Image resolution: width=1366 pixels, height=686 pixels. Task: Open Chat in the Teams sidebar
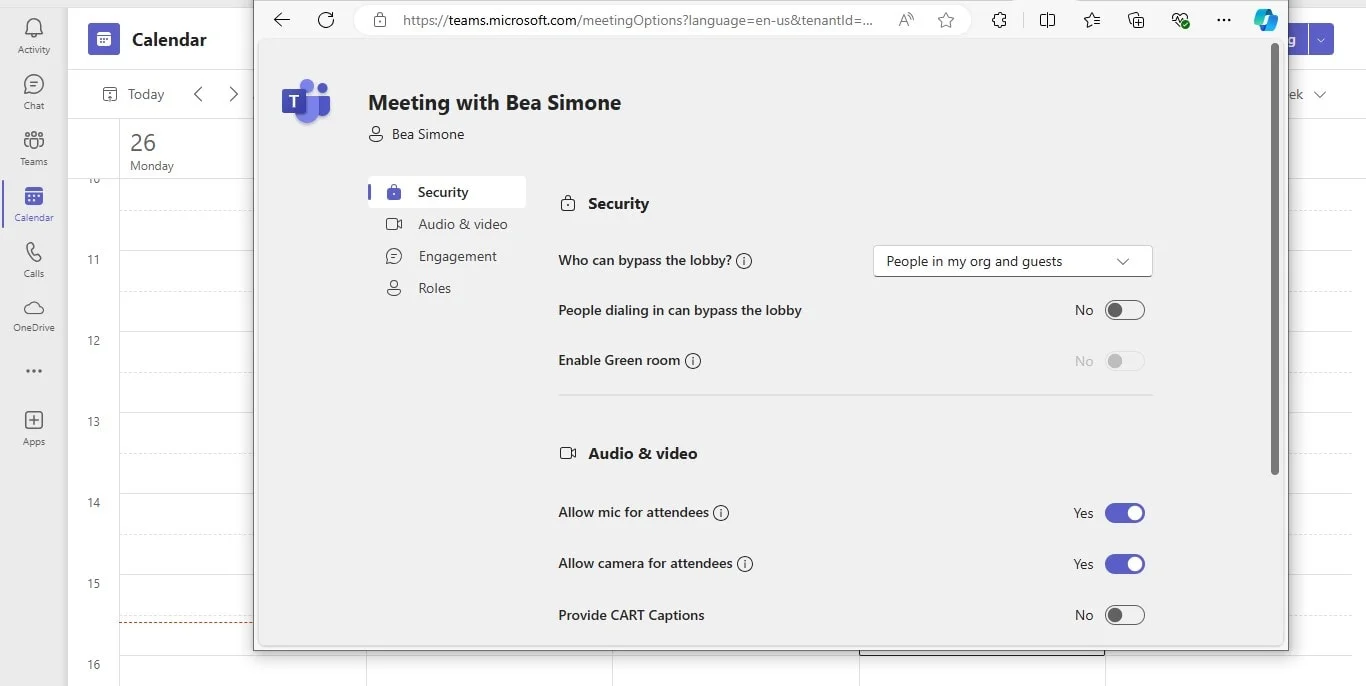point(34,92)
